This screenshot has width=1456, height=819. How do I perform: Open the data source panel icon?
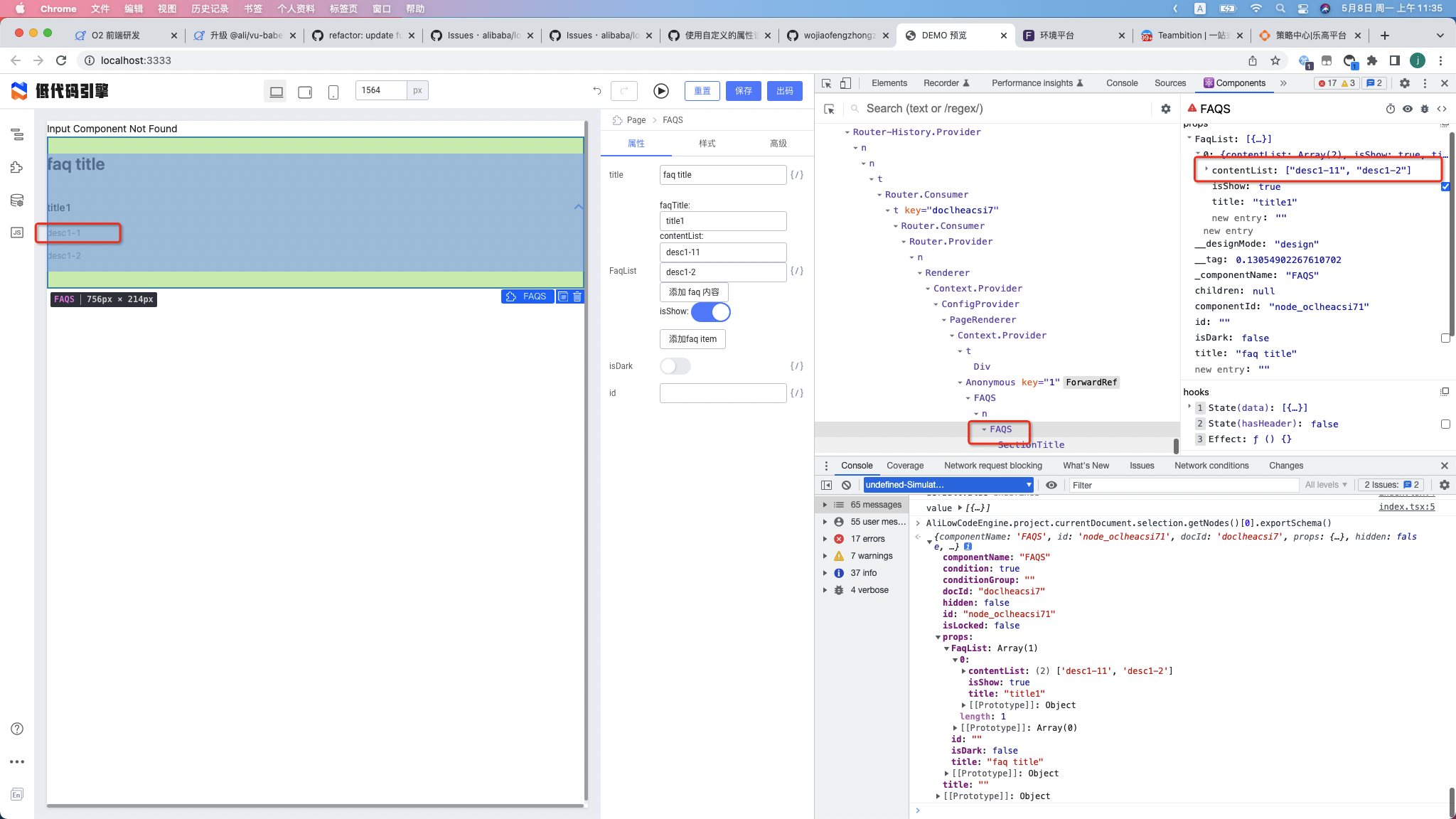17,200
